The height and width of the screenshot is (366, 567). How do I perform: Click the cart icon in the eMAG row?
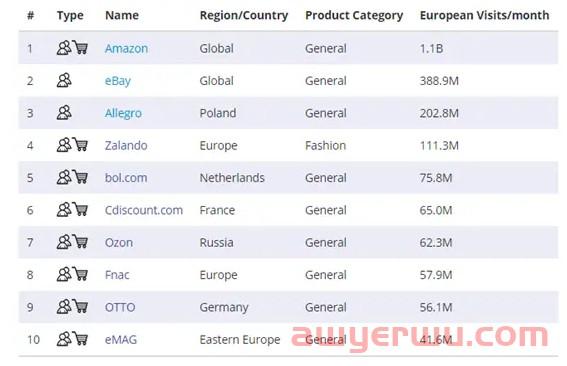coord(80,339)
